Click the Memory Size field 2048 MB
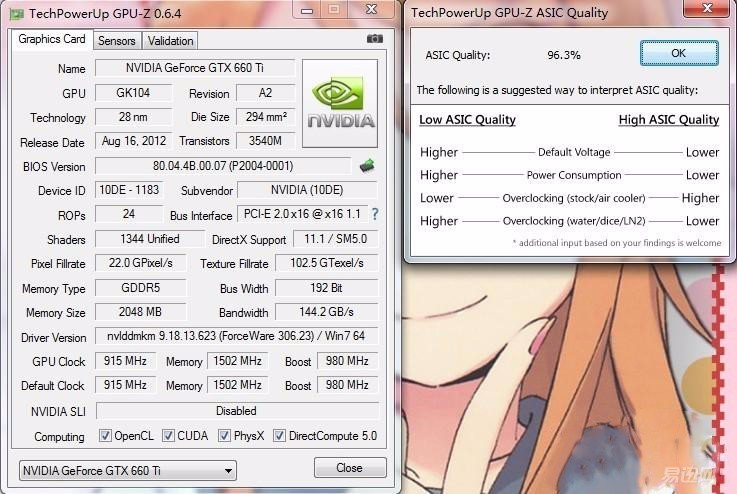 (141, 312)
